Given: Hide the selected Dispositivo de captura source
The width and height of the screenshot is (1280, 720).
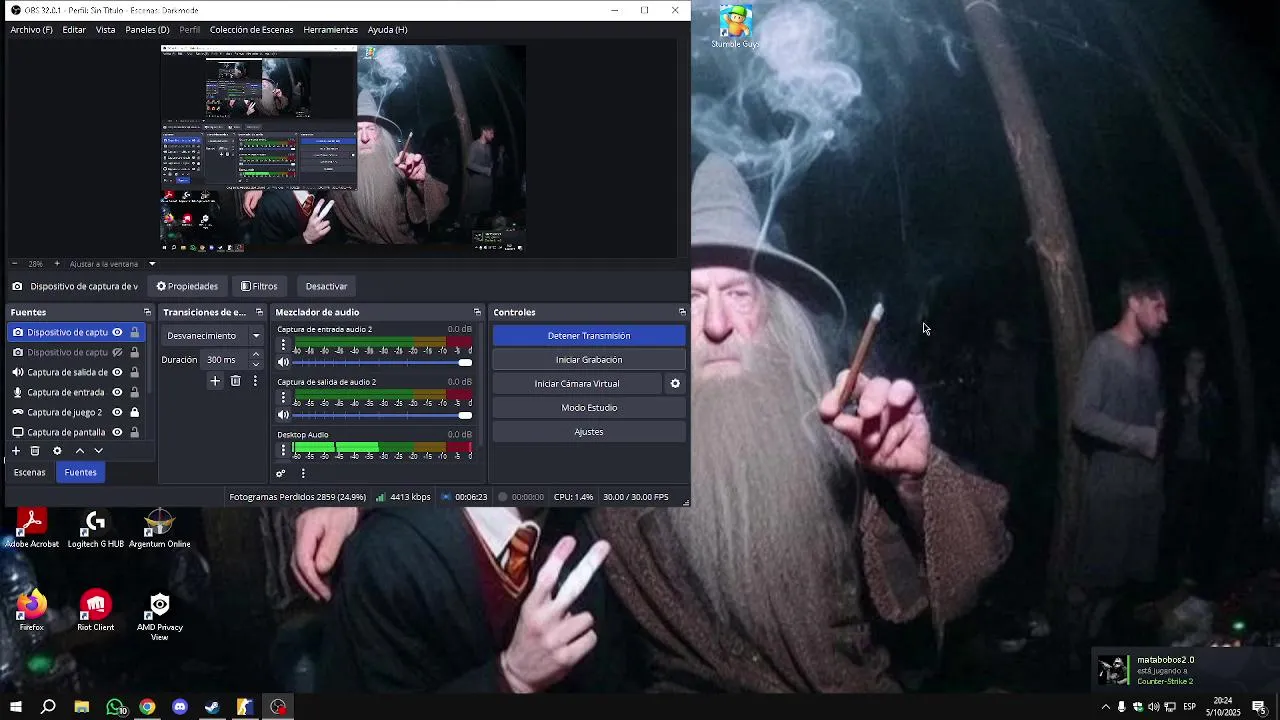Looking at the screenshot, I should coord(117,332).
